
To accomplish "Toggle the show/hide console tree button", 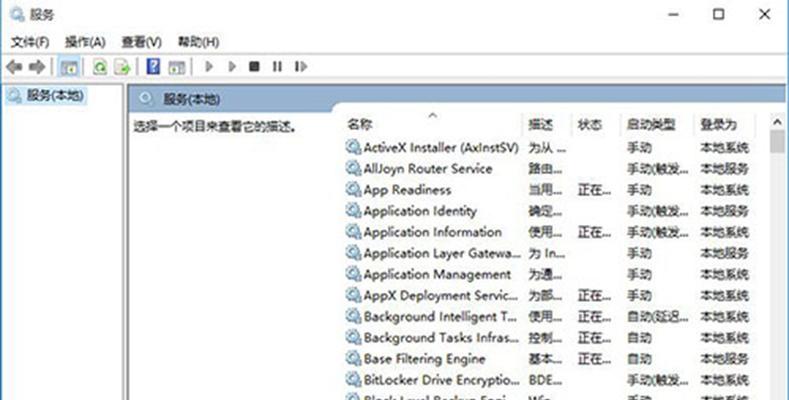I will tap(69, 67).
